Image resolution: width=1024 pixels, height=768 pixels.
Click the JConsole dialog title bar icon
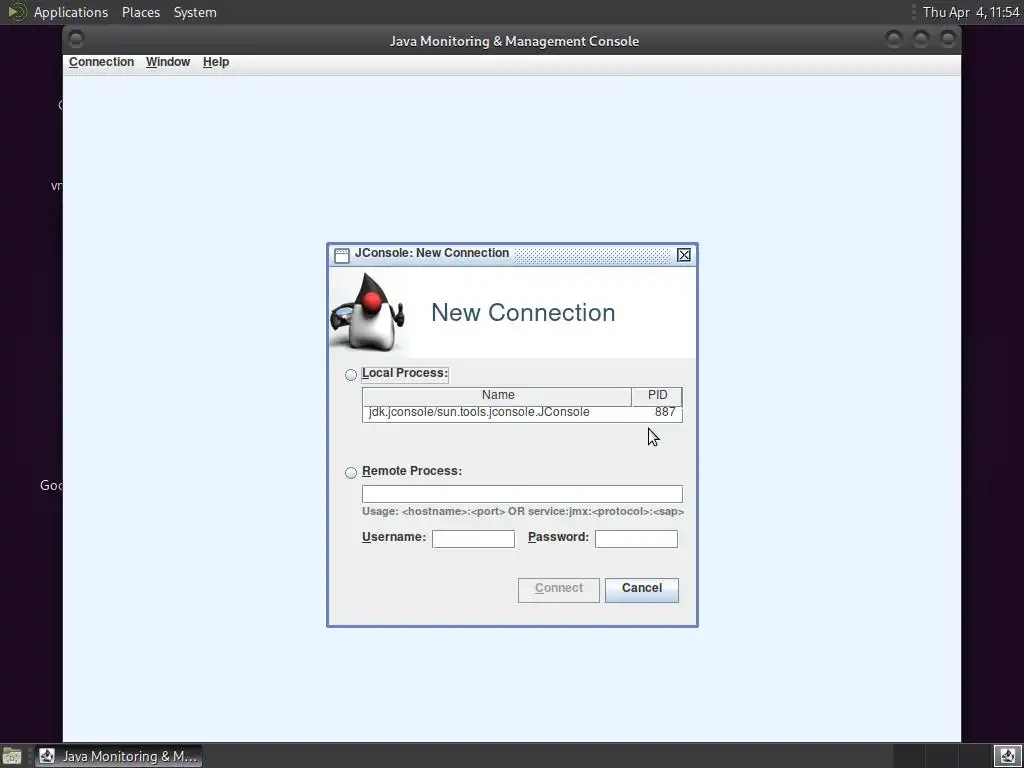pyautogui.click(x=342, y=255)
